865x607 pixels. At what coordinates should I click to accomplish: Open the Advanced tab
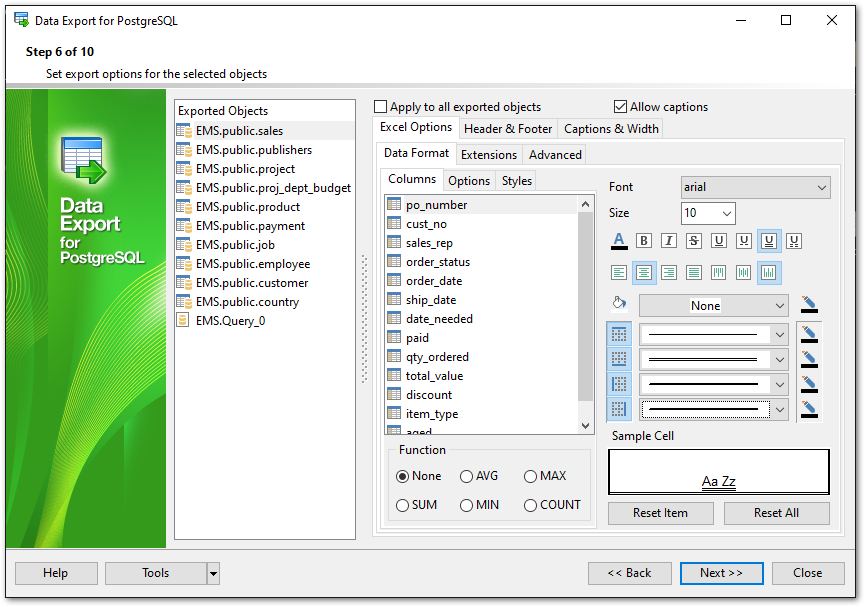[x=555, y=155]
